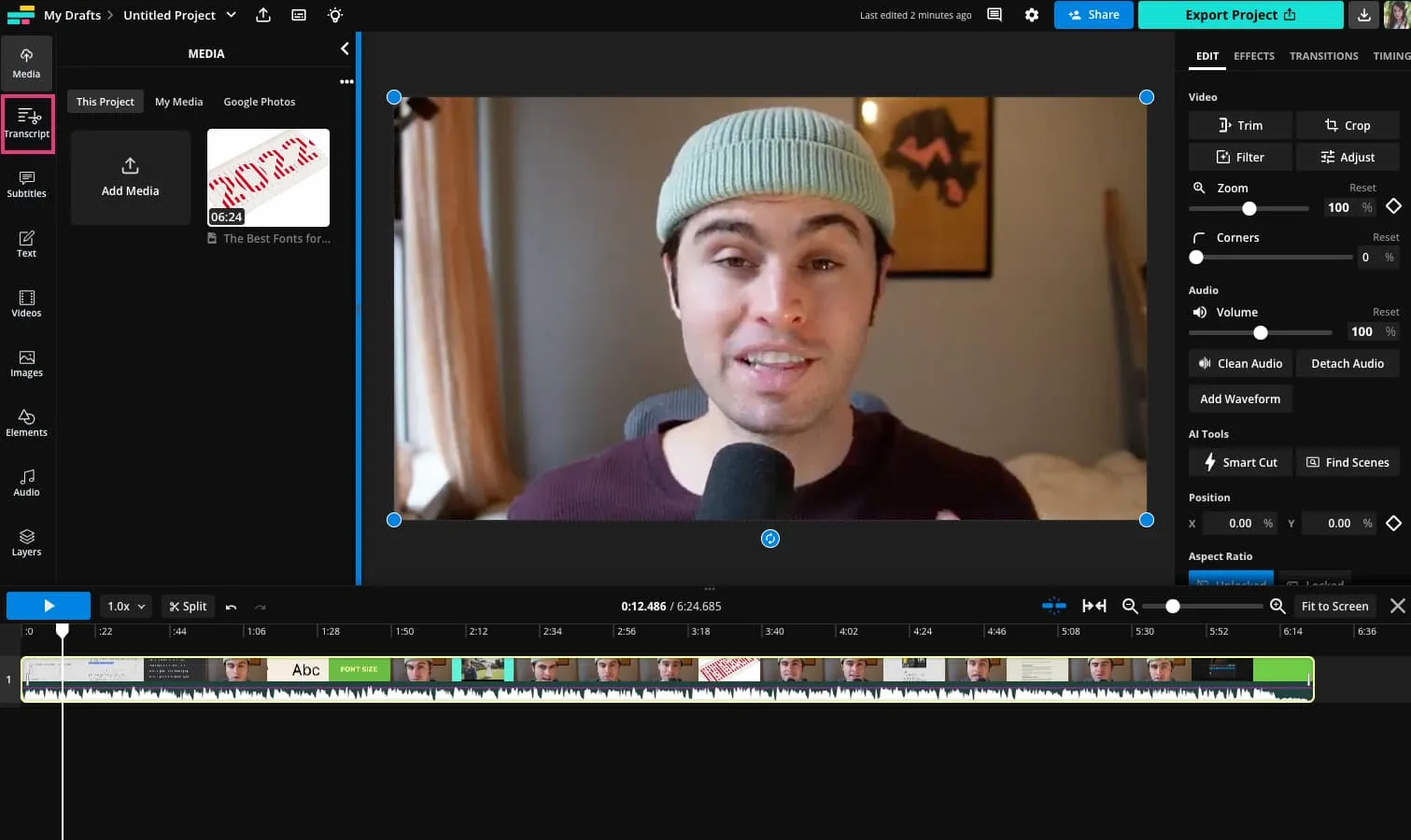The height and width of the screenshot is (840, 1411).
Task: Click Clean Audio button
Action: [x=1240, y=363]
